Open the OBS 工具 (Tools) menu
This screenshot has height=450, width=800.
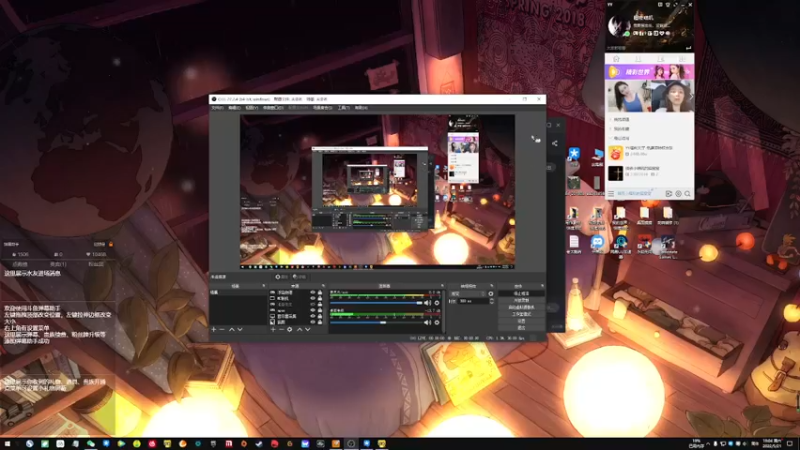pos(343,108)
